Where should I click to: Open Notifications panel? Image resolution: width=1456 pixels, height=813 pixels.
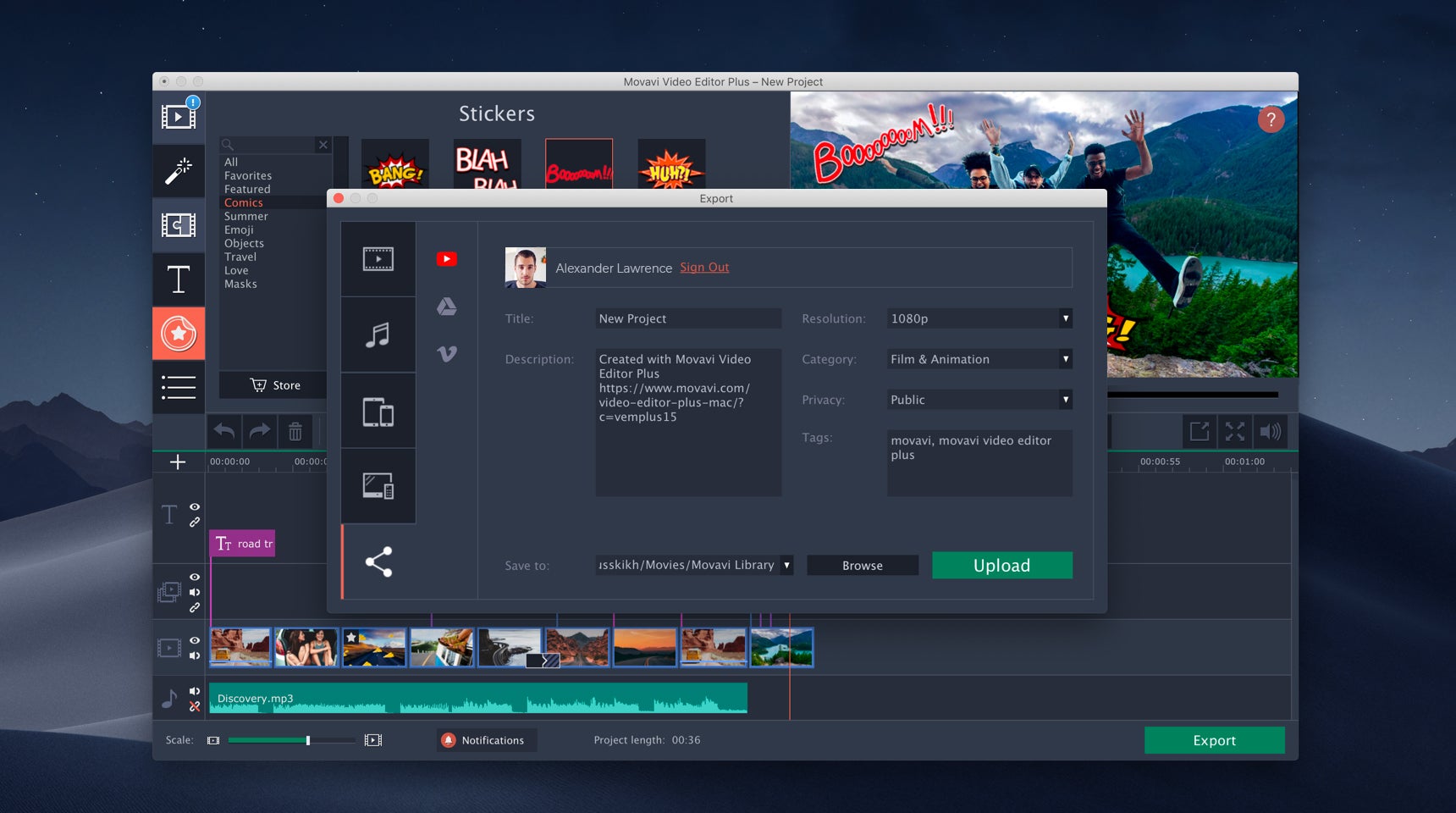pyautogui.click(x=487, y=740)
